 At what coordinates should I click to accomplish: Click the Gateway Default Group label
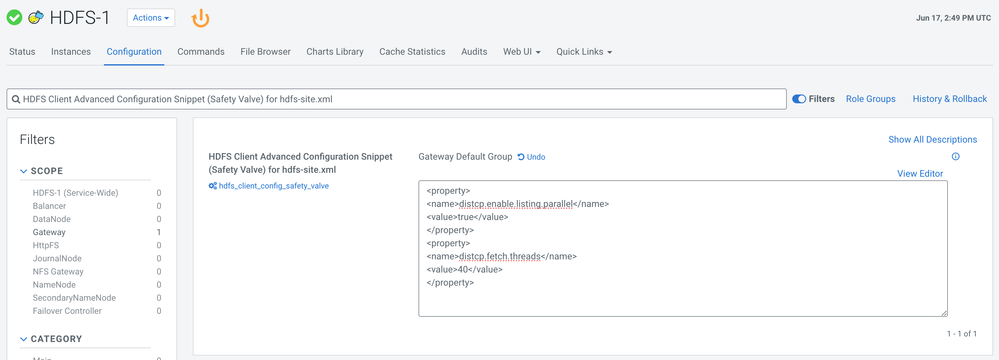pyautogui.click(x=466, y=157)
